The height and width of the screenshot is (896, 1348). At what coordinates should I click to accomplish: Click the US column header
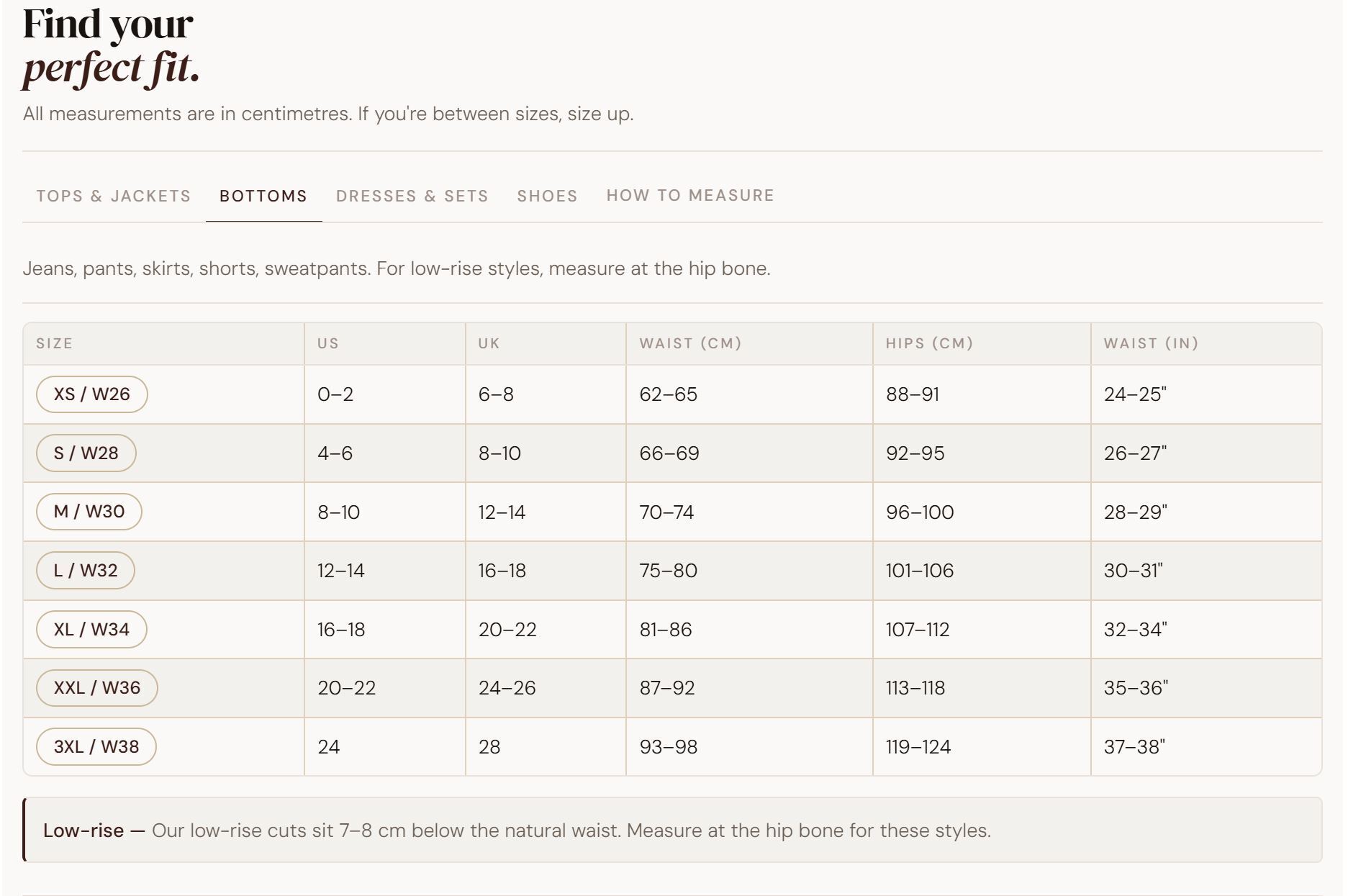[328, 343]
